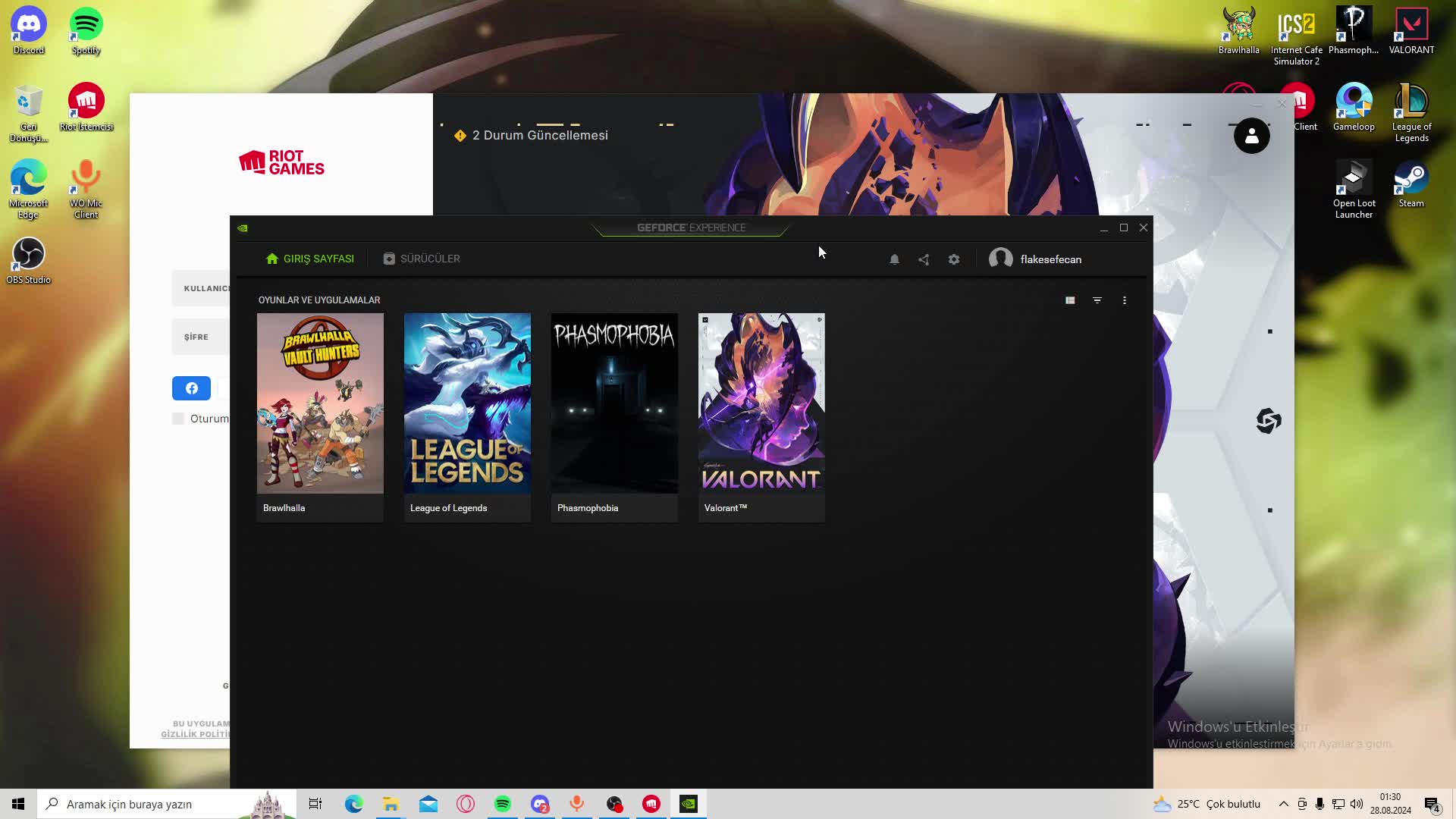Toggle the Oturum stay-signed-in checkbox
The image size is (1456, 819).
[x=178, y=419]
